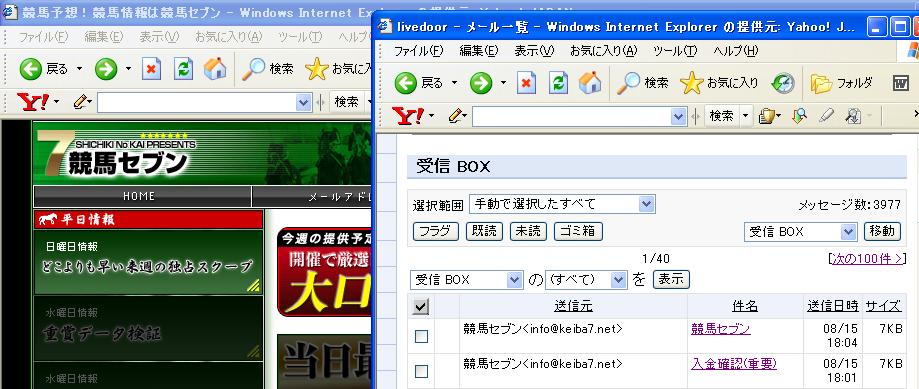This screenshot has width=919, height=389.
Task: Click HOME tab on 競馬セブン page
Action: tap(142, 196)
